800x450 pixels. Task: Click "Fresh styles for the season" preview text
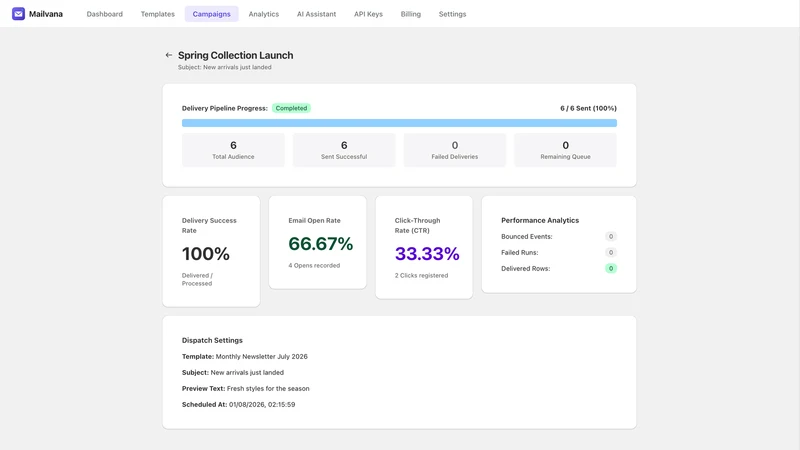pos(268,389)
